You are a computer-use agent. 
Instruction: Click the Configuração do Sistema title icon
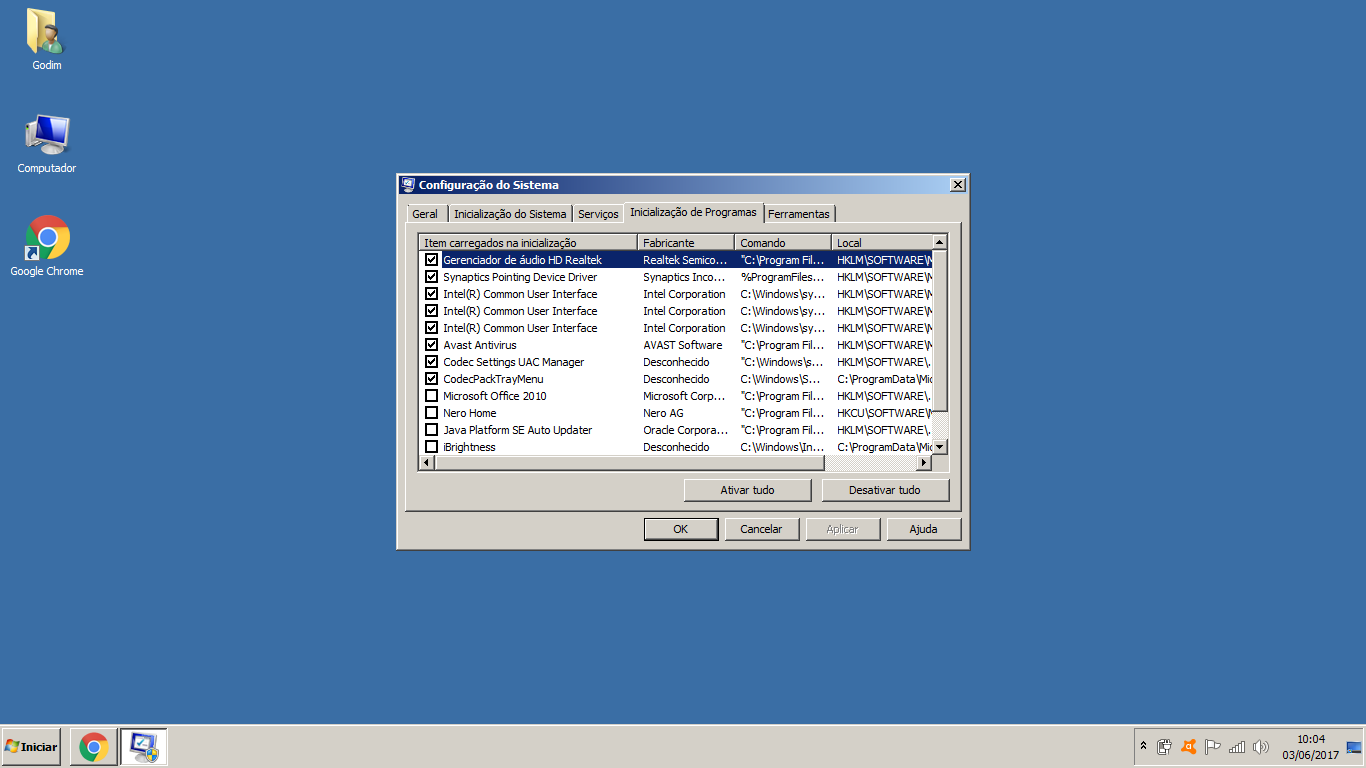point(408,185)
